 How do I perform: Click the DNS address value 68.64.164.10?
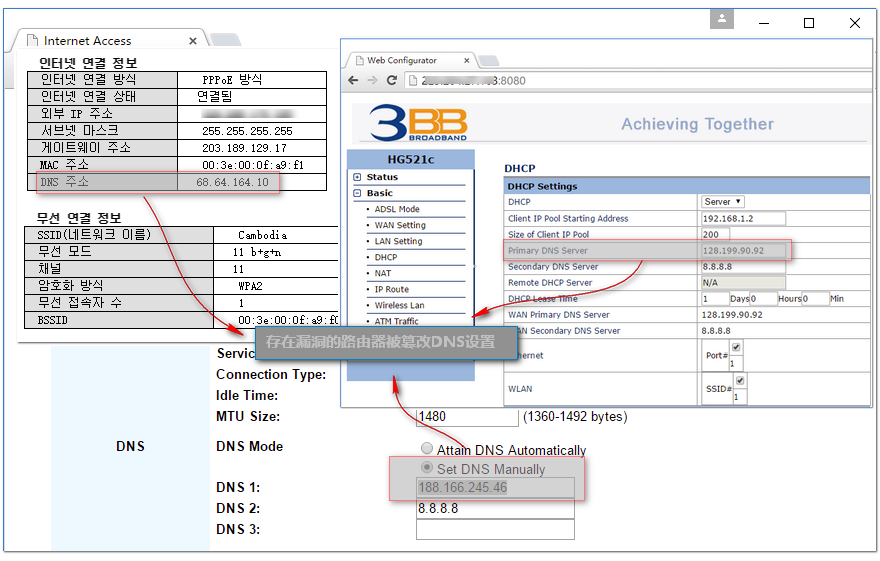[232, 182]
